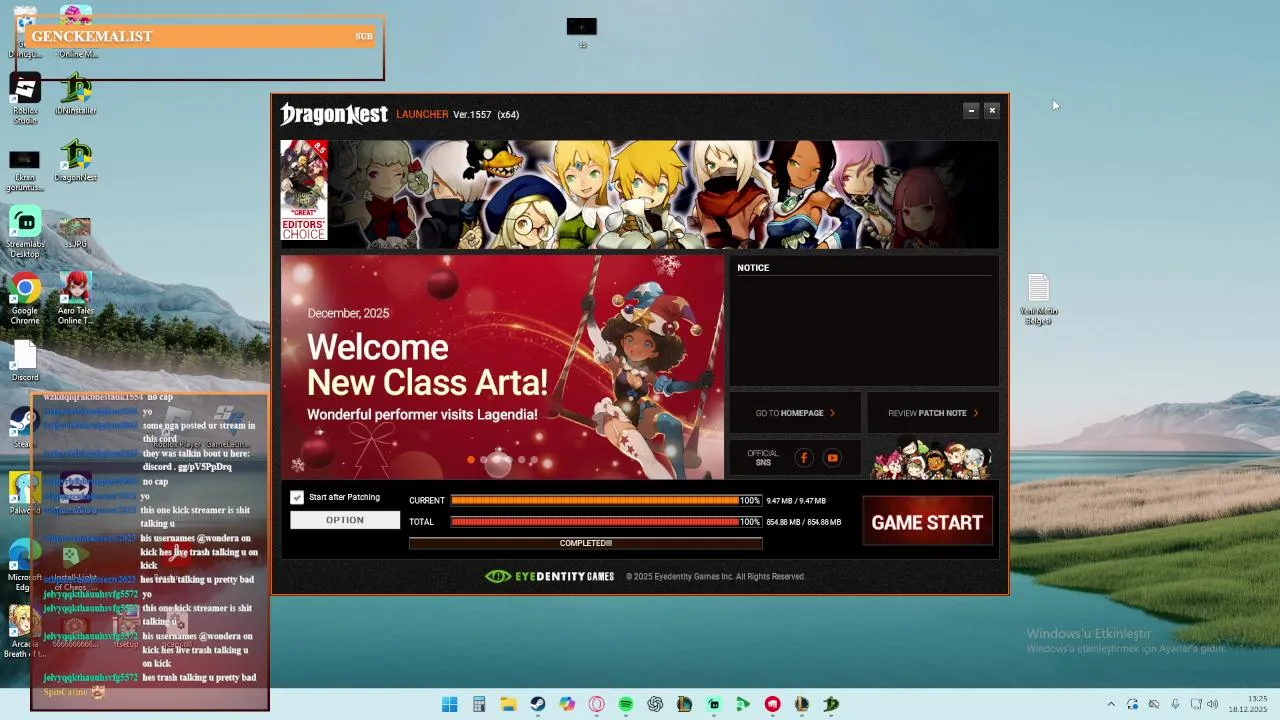The height and width of the screenshot is (720, 1280).
Task: Open the Aero Tales Online T... shortcut
Action: point(75,300)
